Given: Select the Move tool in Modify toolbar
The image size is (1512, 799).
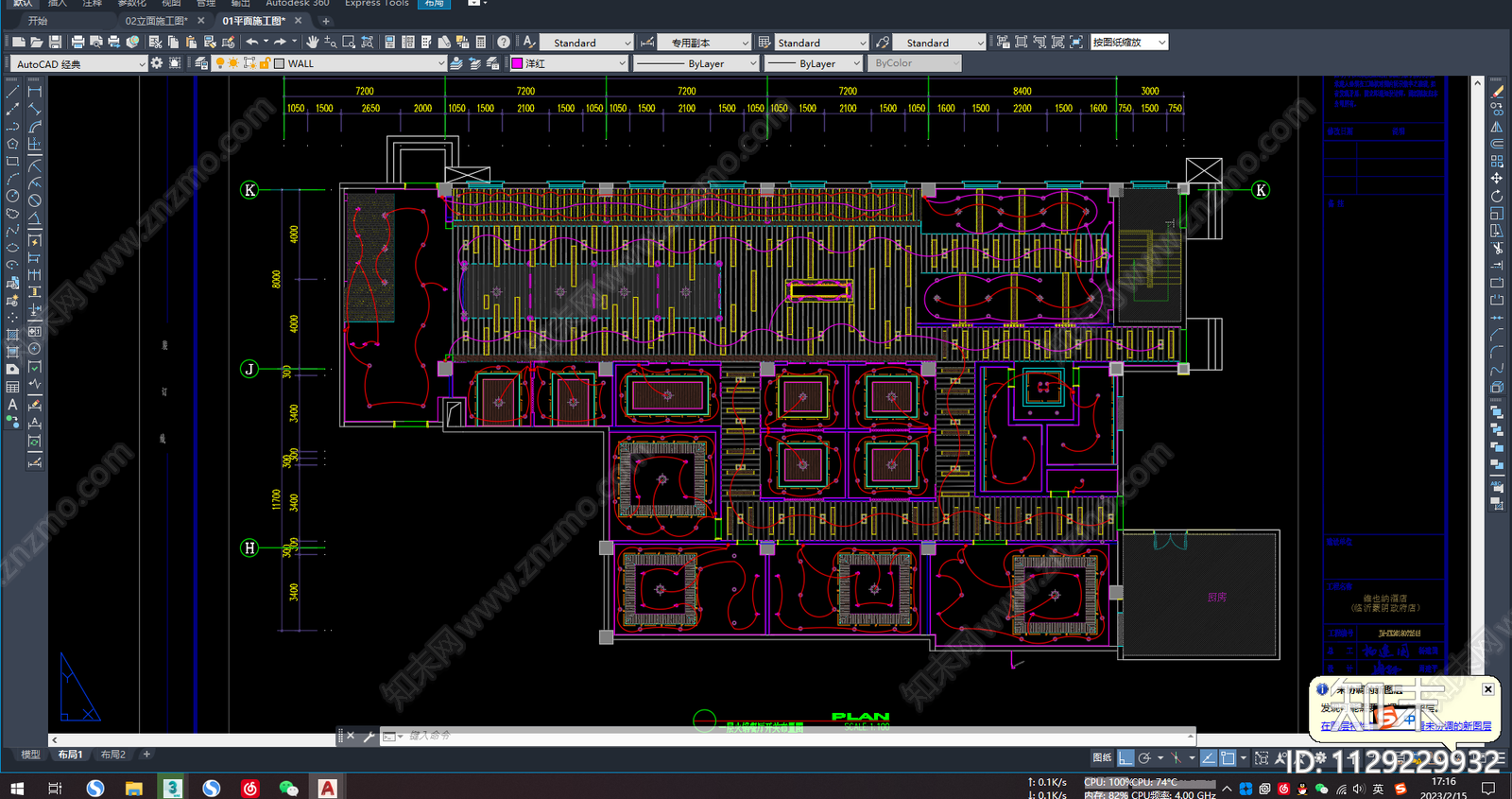Looking at the screenshot, I should (1497, 179).
